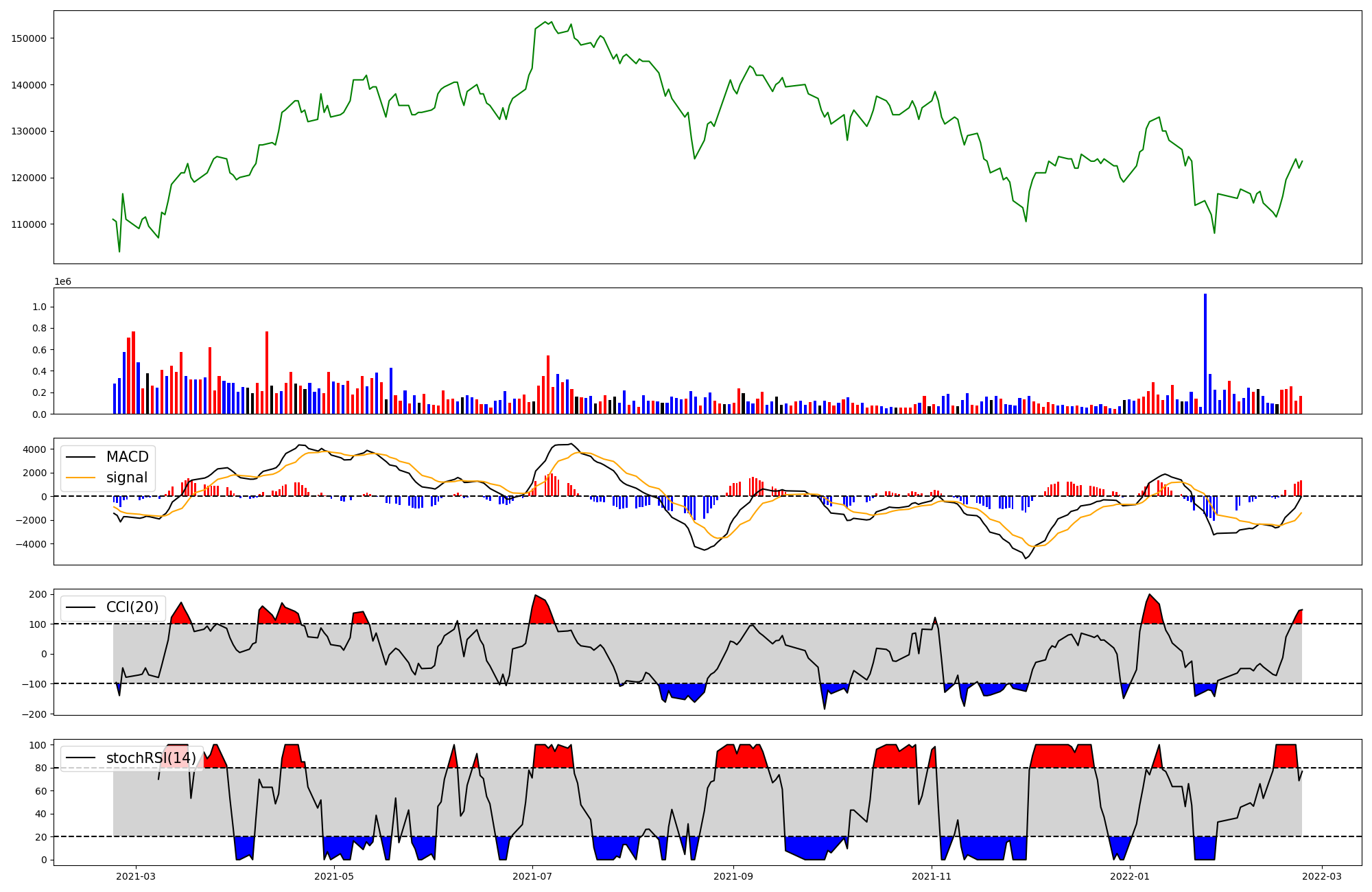This screenshot has height=892, width=1372.
Task: Select the 2021-05 x-axis date label
Action: pyautogui.click(x=334, y=876)
